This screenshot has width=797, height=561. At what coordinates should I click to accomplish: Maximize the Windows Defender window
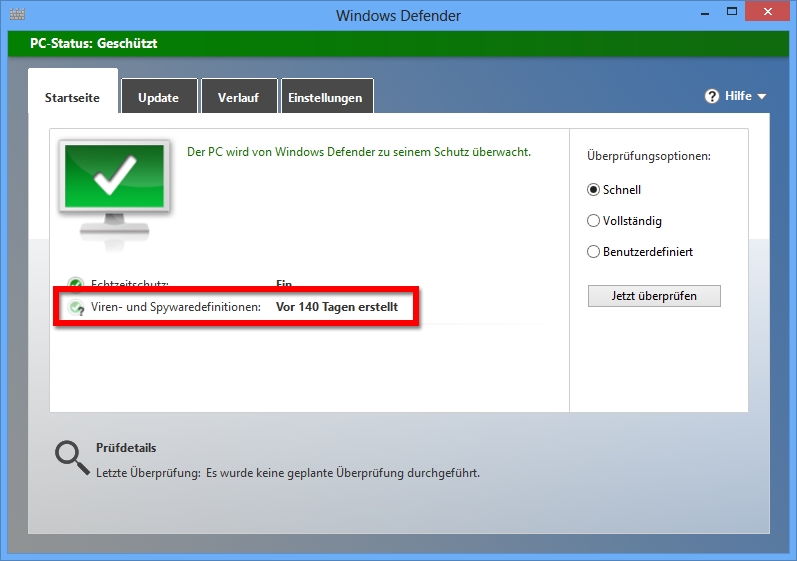coord(732,12)
